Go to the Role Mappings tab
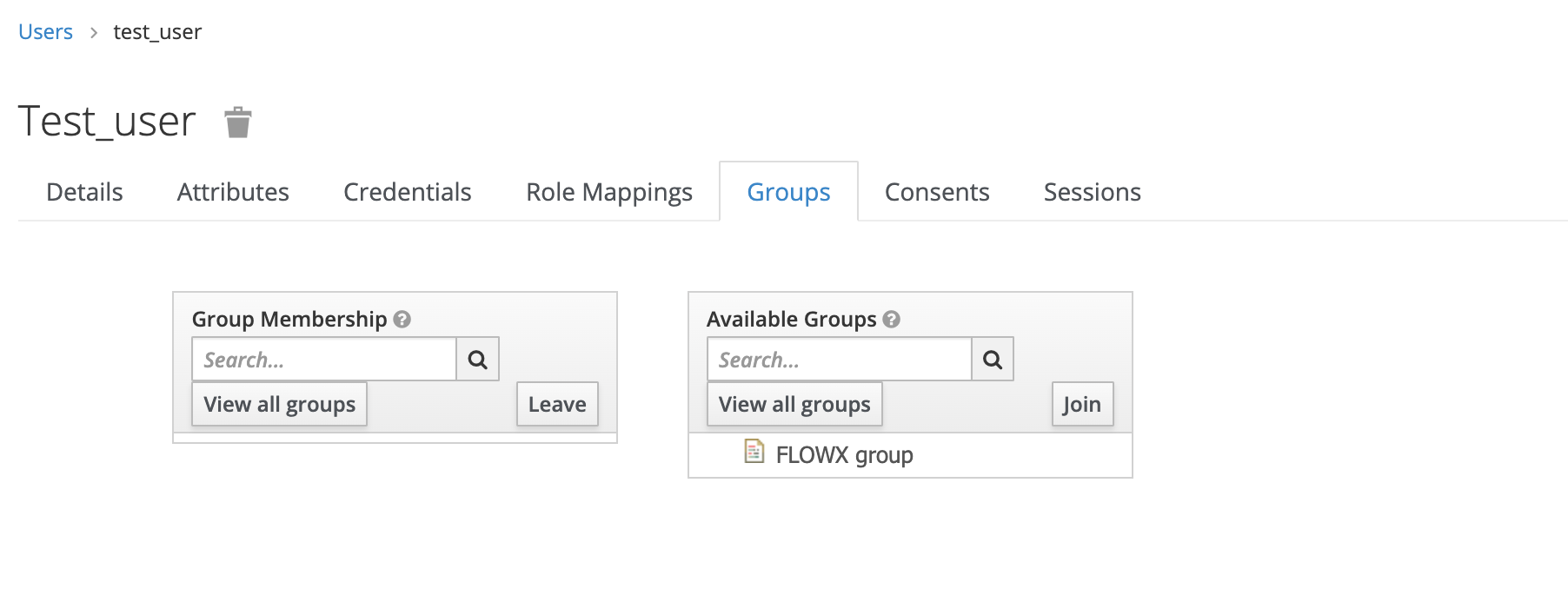 coord(608,192)
